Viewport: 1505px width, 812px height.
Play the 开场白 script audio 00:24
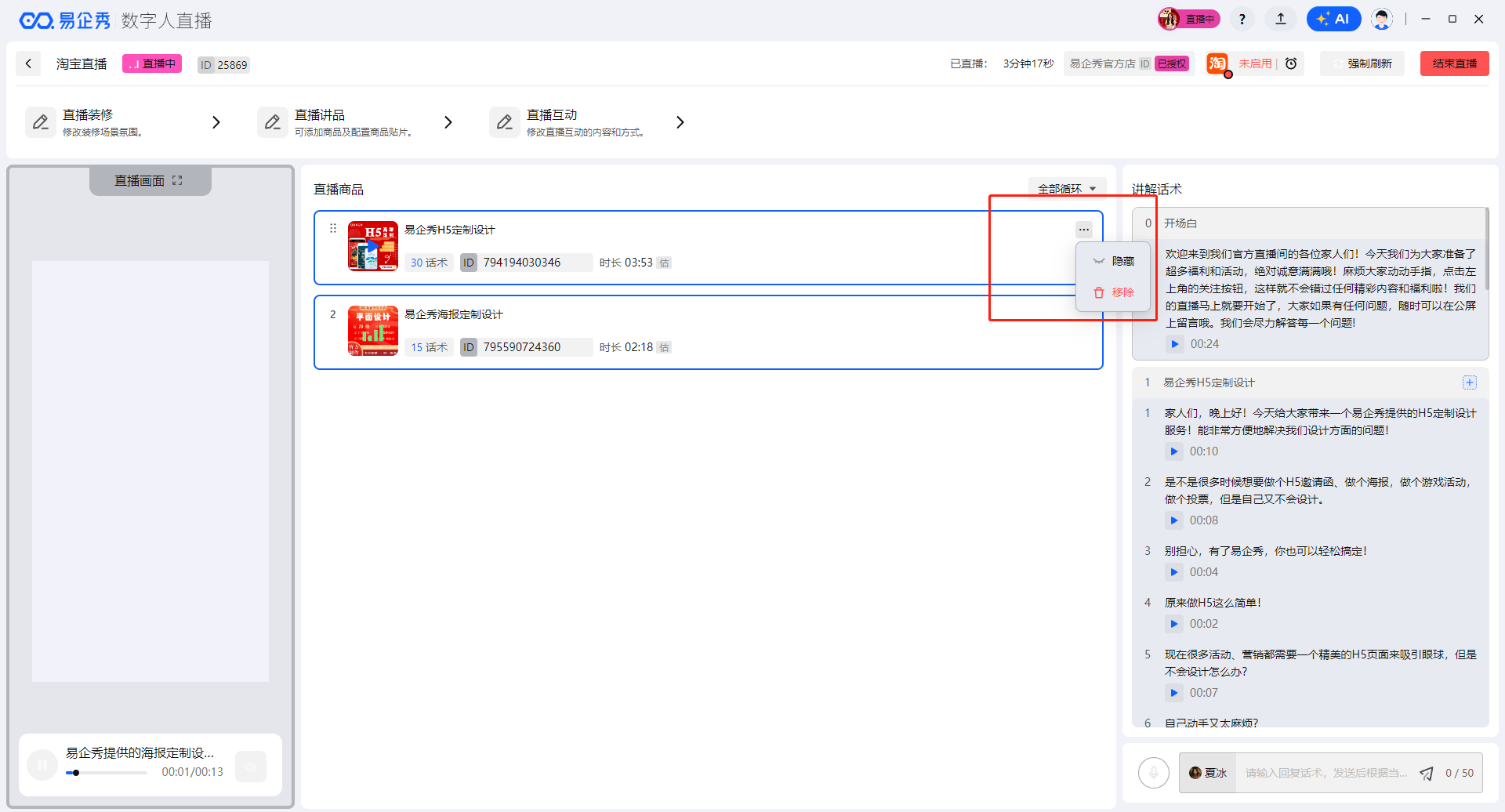click(x=1174, y=344)
